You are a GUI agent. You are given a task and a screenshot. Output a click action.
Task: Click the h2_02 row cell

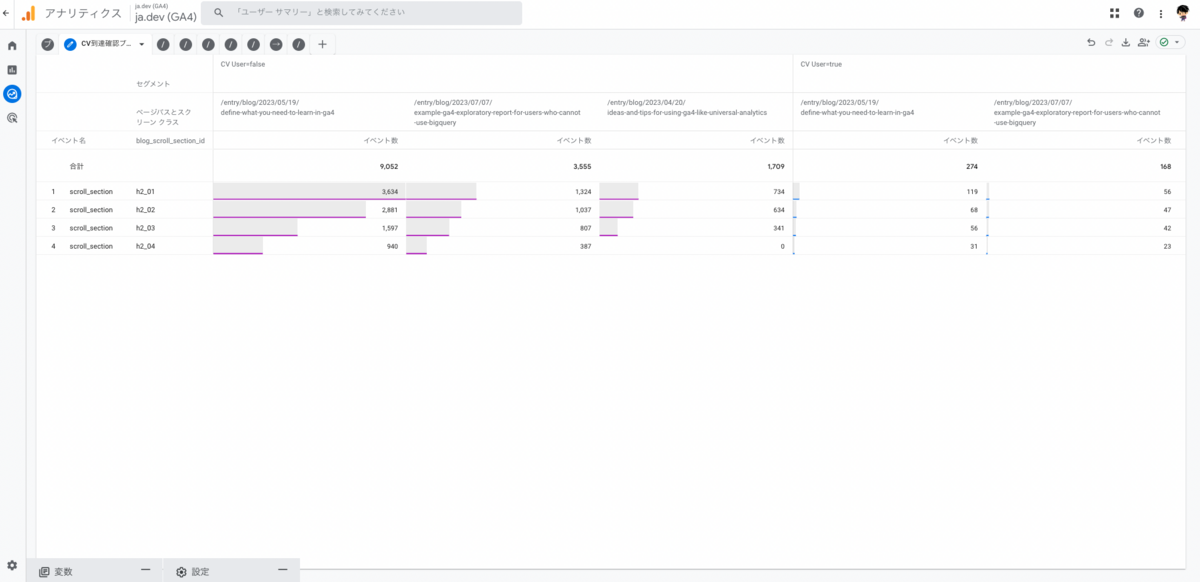pos(146,210)
